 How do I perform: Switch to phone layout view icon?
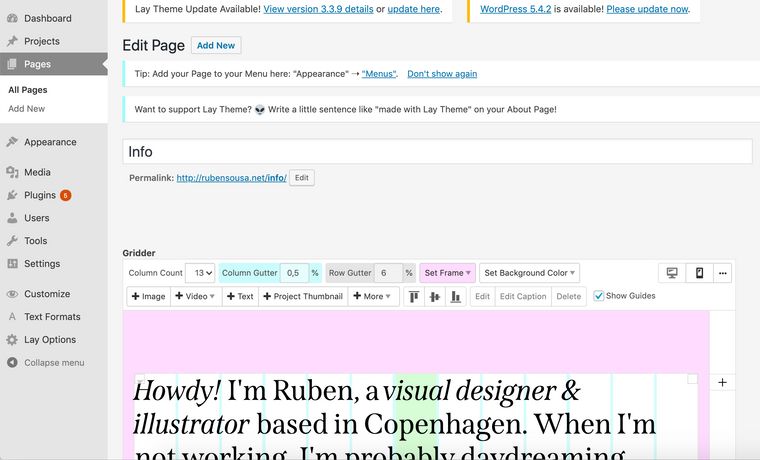coord(700,273)
